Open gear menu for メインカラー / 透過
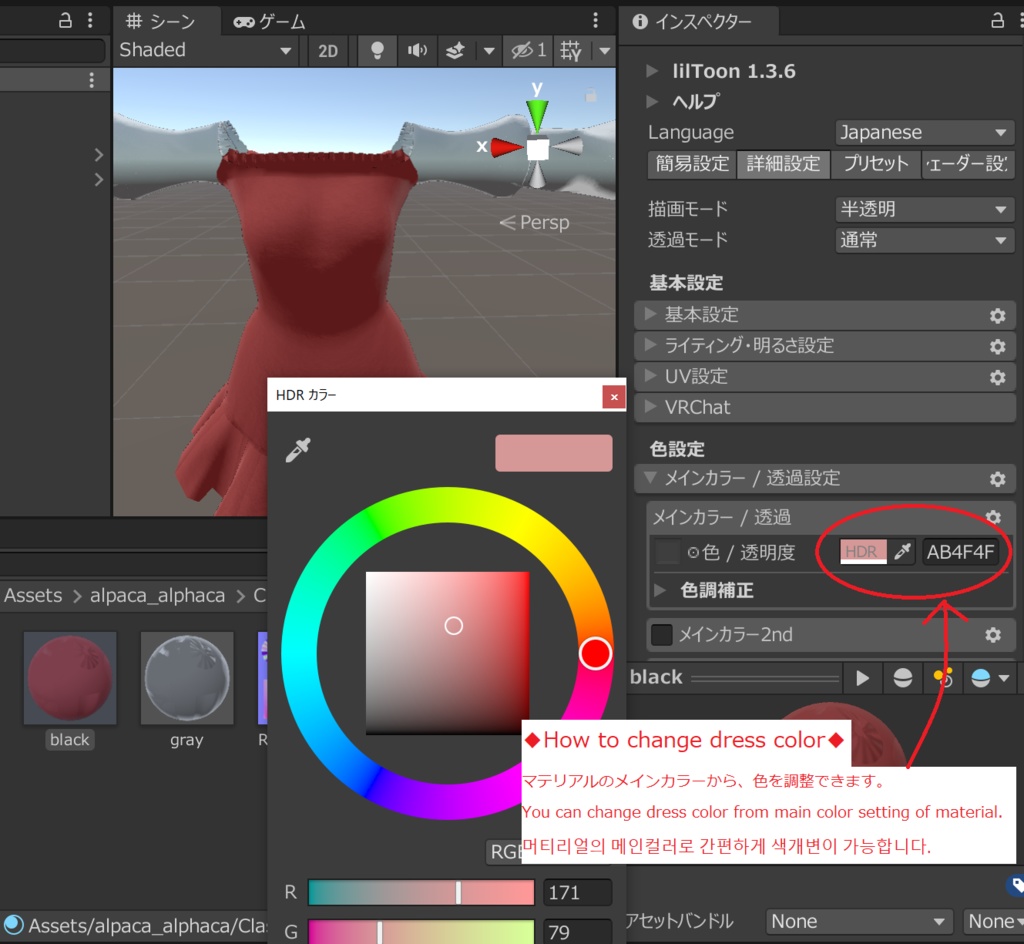Image resolution: width=1024 pixels, height=944 pixels. click(993, 518)
